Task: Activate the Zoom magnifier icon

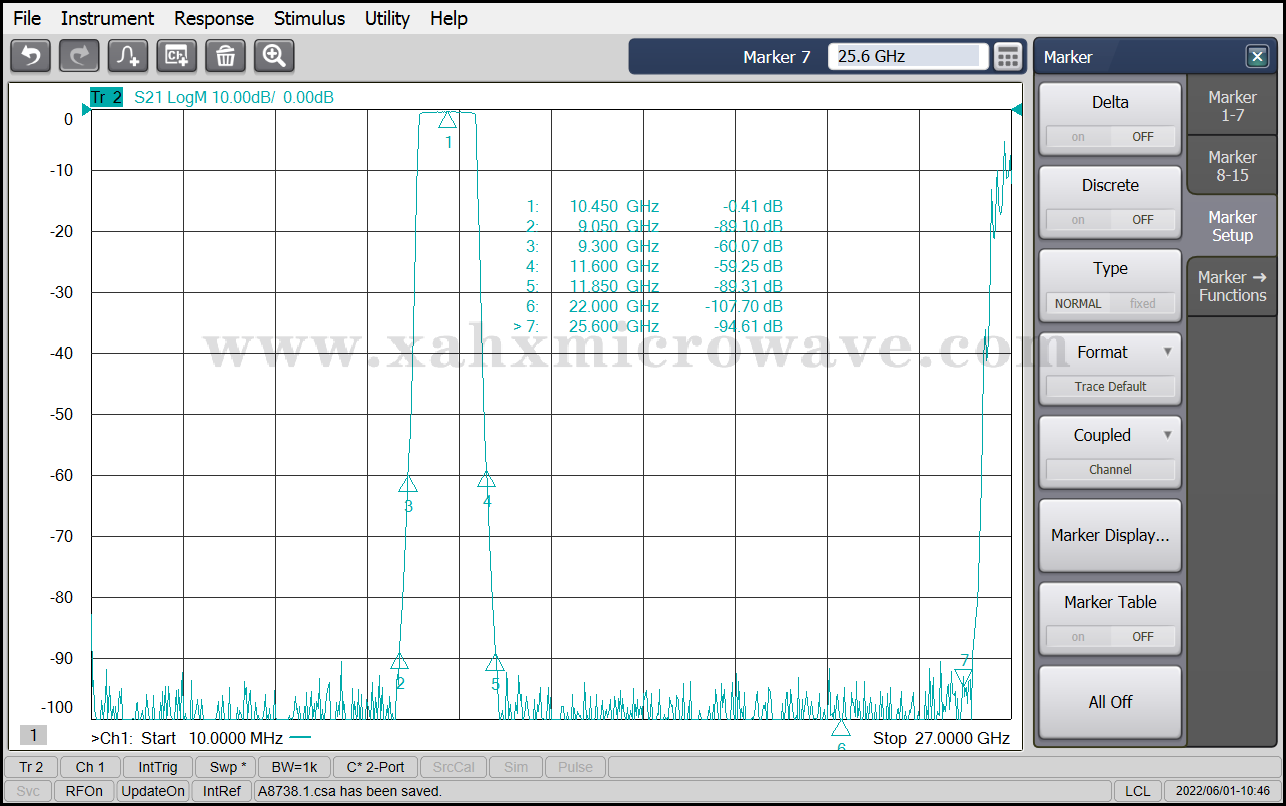Action: pyautogui.click(x=274, y=56)
